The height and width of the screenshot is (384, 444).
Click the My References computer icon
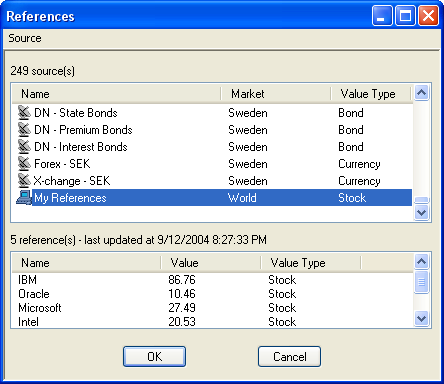pos(24,197)
